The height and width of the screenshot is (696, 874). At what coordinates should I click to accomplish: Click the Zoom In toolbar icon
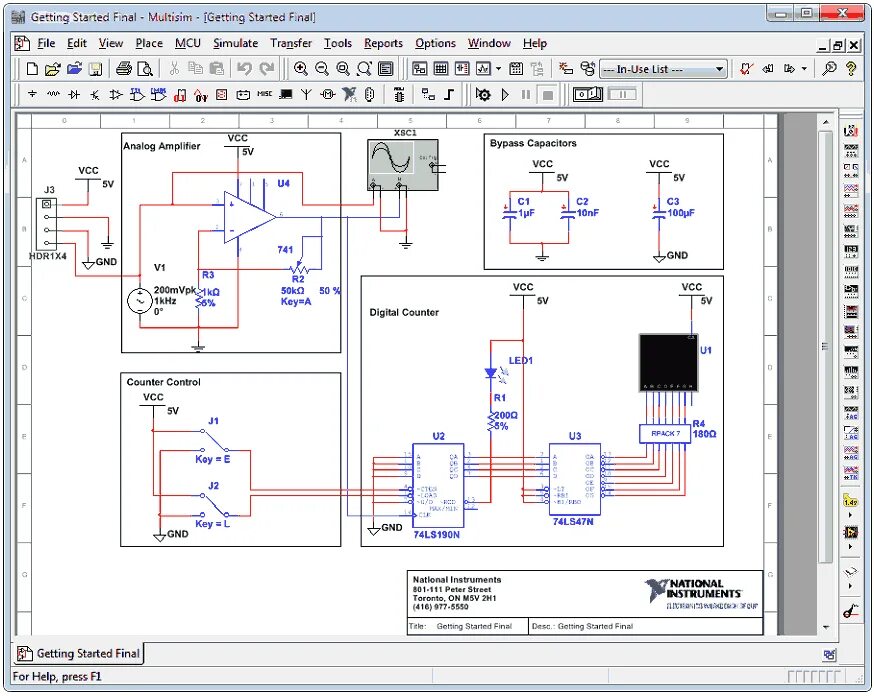(x=300, y=68)
